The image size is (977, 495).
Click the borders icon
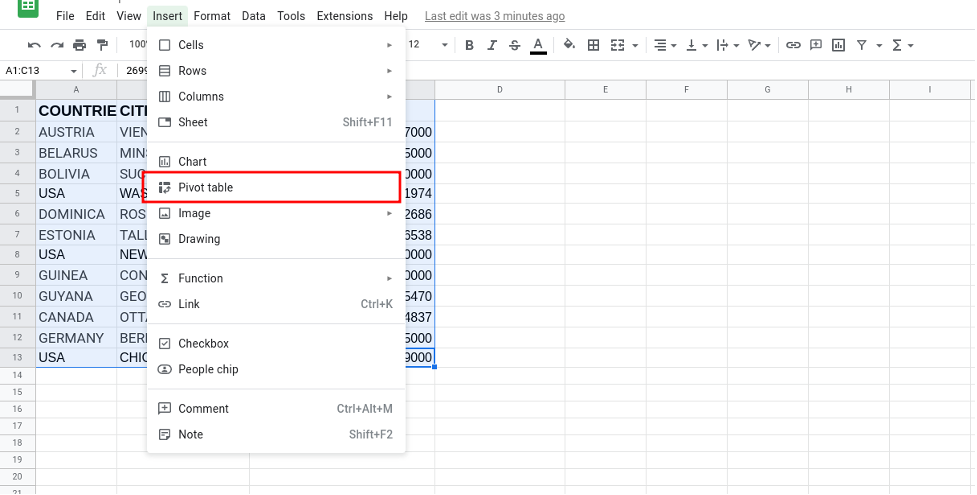pyautogui.click(x=594, y=45)
